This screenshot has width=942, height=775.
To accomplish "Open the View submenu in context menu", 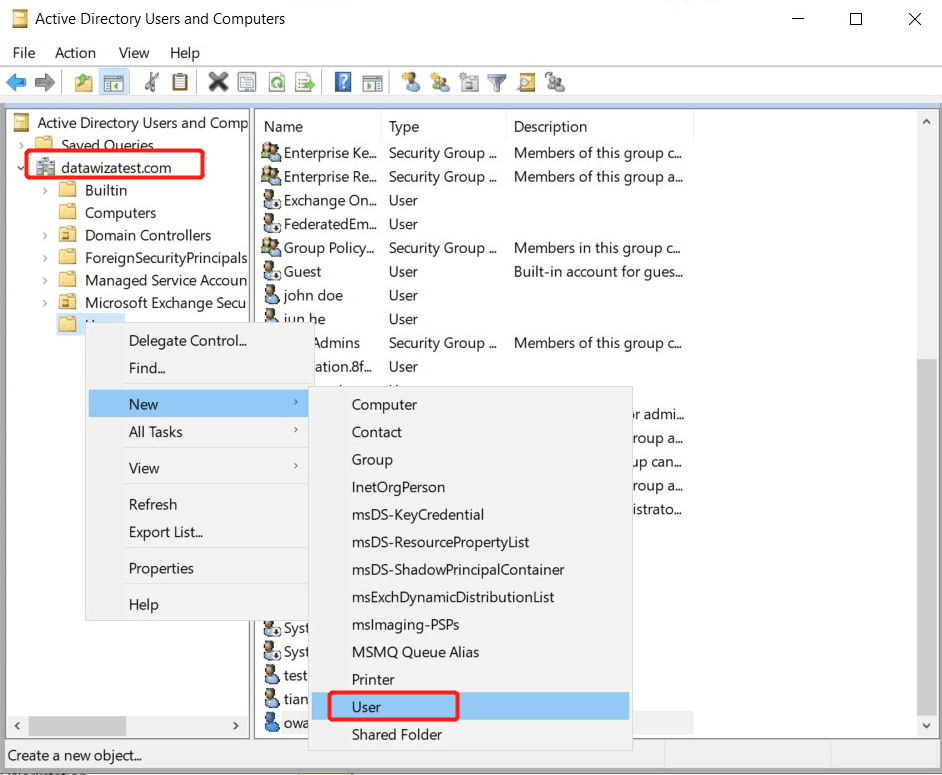I will [x=198, y=468].
